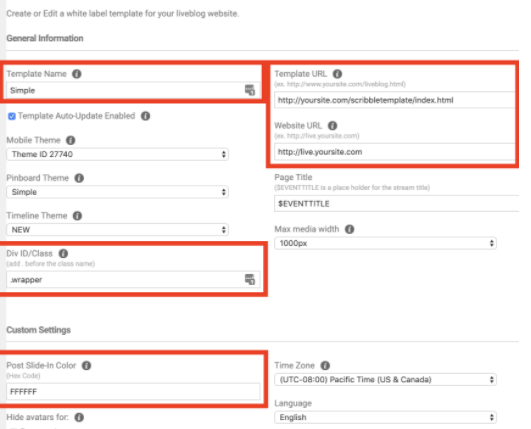Click info icon next to Post Slide-In Color
The image size is (531, 429).
pos(87,366)
